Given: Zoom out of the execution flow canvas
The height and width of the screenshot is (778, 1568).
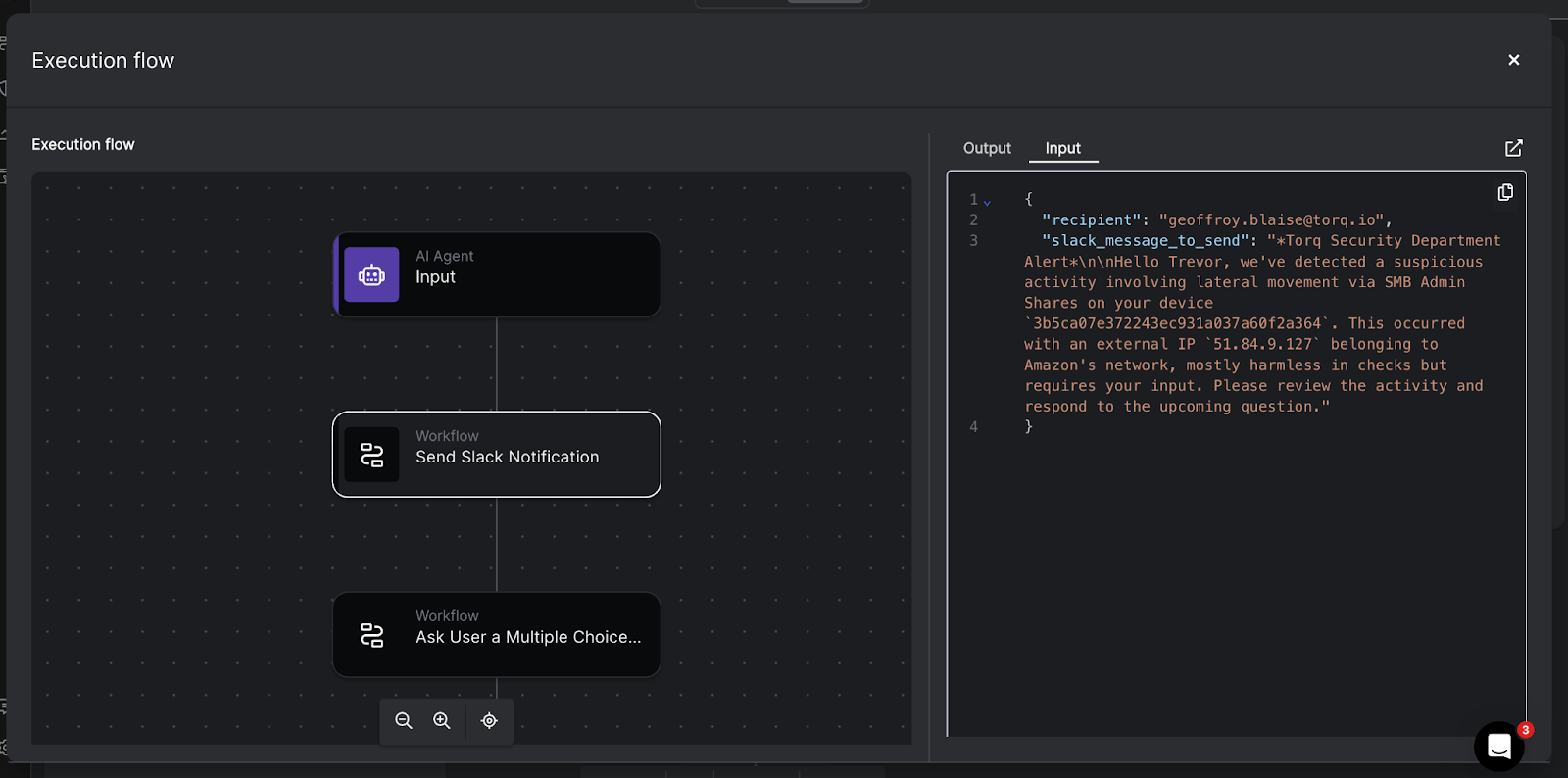Looking at the screenshot, I should tap(404, 721).
